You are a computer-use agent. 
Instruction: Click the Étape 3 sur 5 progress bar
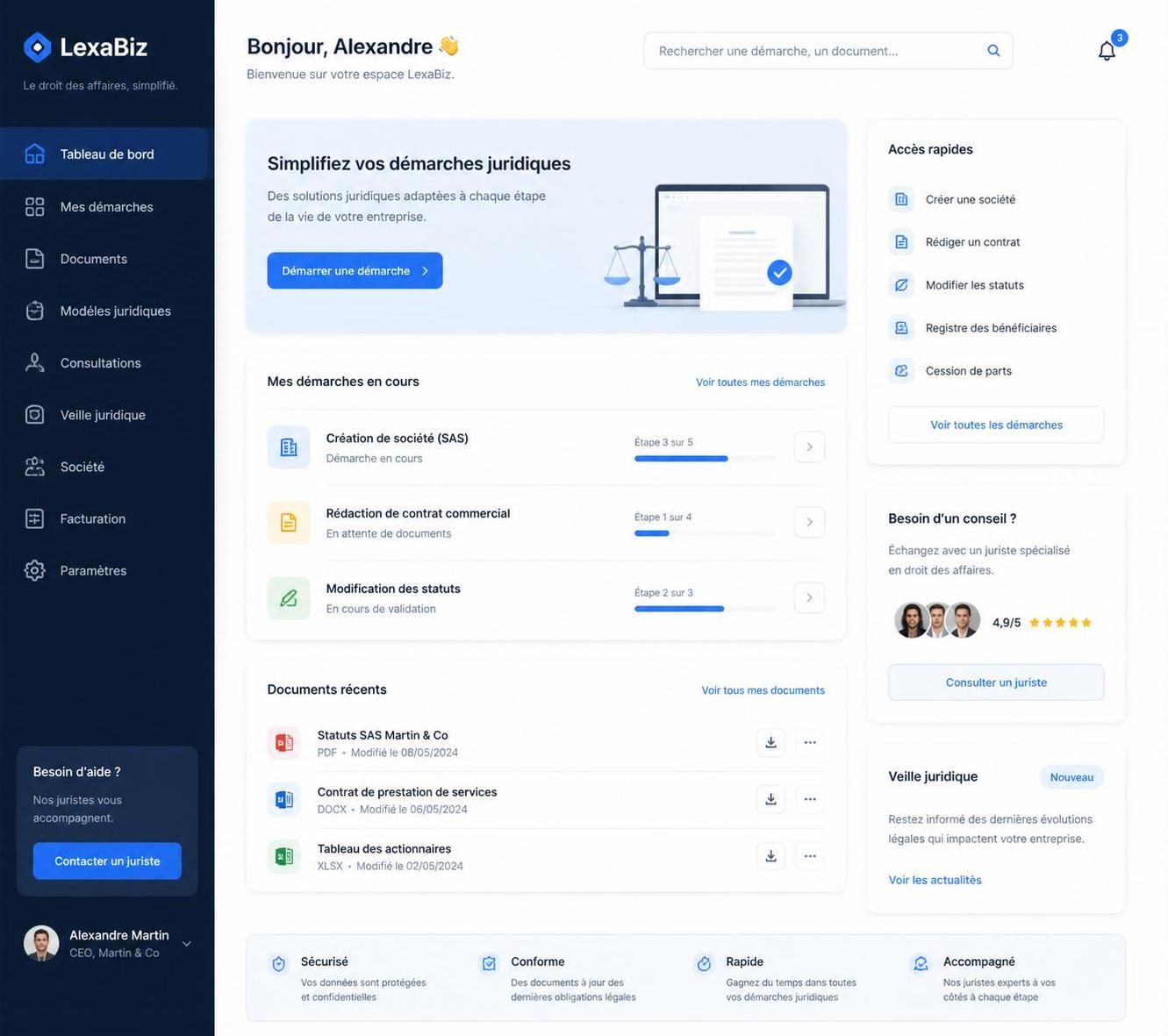tap(705, 459)
